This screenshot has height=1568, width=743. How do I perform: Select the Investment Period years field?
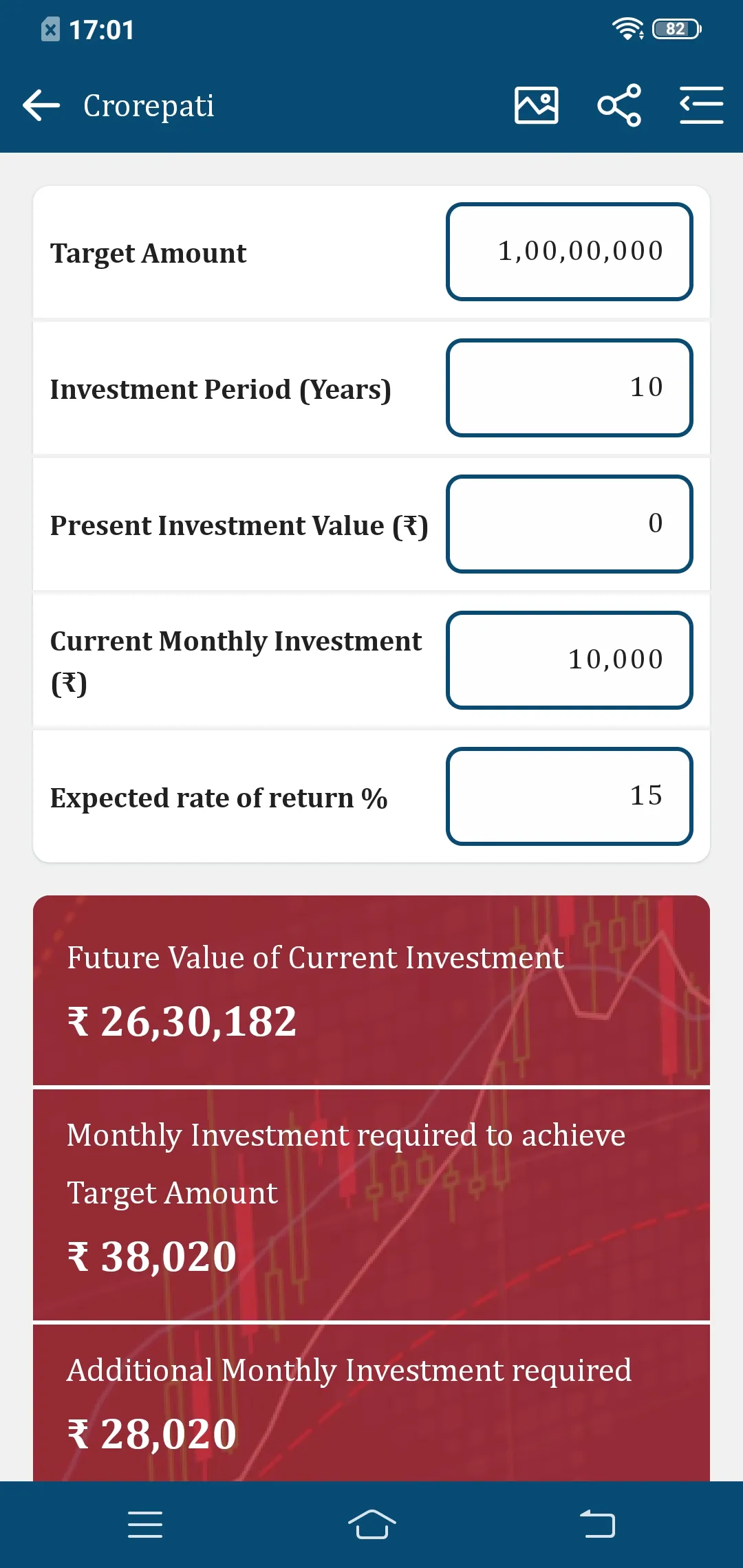(x=570, y=388)
